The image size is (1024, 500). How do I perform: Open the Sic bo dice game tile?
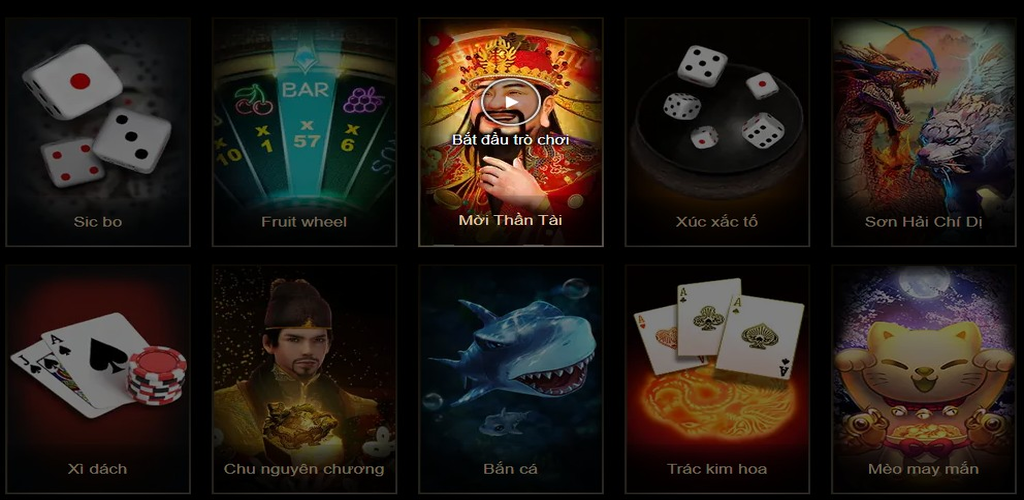pos(98,133)
